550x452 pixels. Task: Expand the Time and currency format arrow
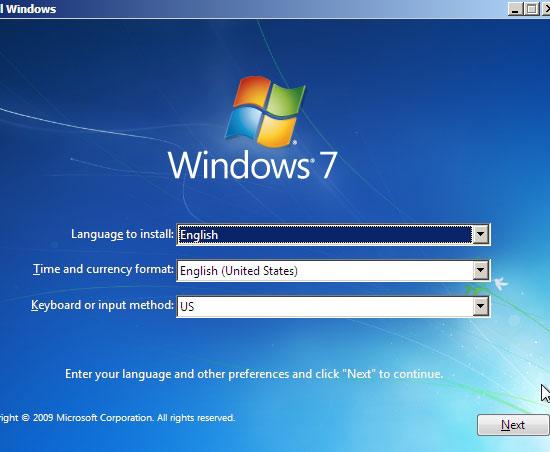point(481,270)
